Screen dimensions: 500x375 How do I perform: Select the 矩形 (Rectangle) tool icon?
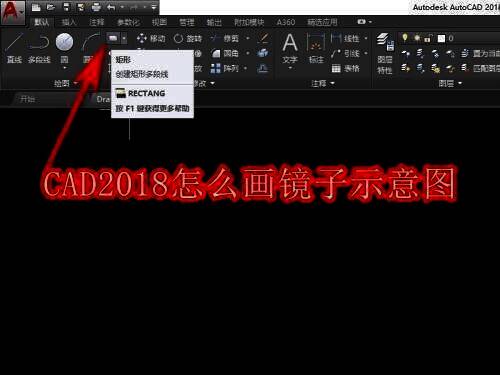pos(113,38)
